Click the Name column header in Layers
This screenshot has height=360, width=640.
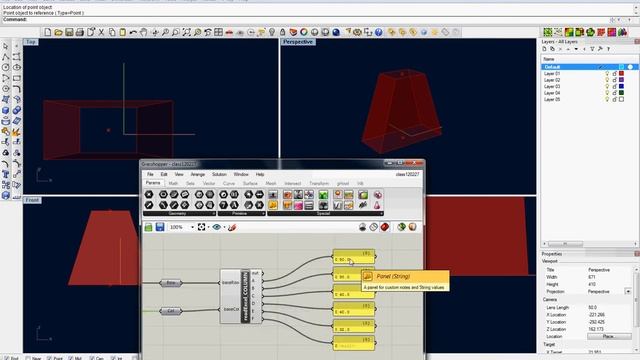pyautogui.click(x=549, y=59)
